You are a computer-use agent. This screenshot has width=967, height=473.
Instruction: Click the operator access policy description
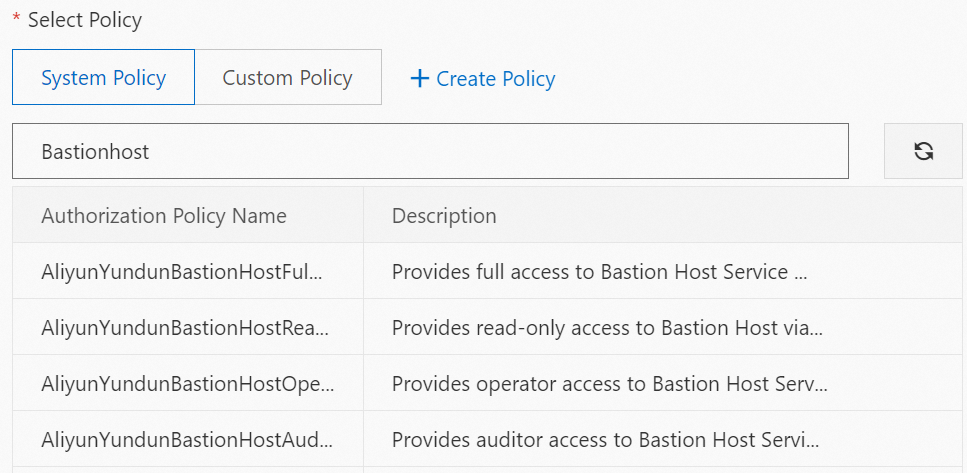point(609,383)
